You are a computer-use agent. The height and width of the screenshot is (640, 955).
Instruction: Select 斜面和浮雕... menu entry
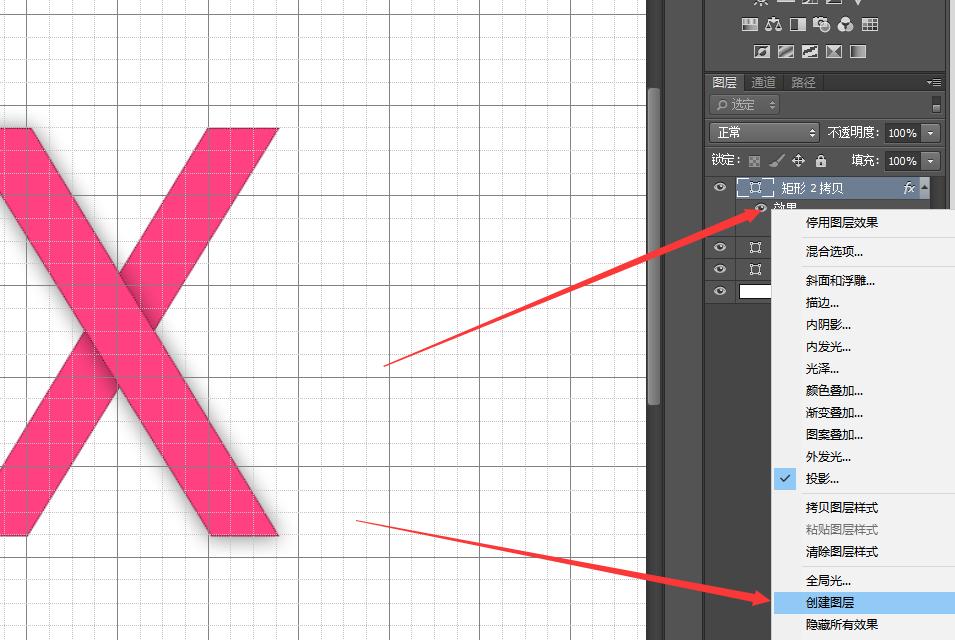point(864,281)
